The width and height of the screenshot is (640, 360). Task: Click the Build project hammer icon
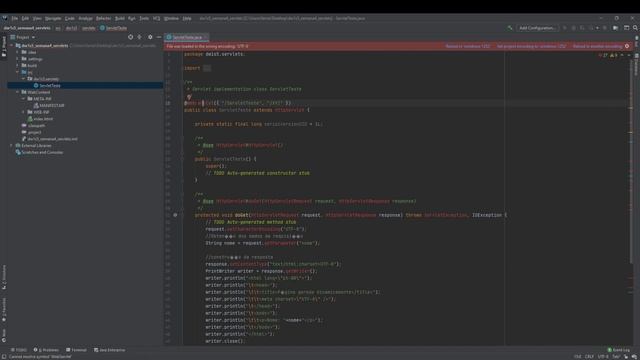coord(510,28)
